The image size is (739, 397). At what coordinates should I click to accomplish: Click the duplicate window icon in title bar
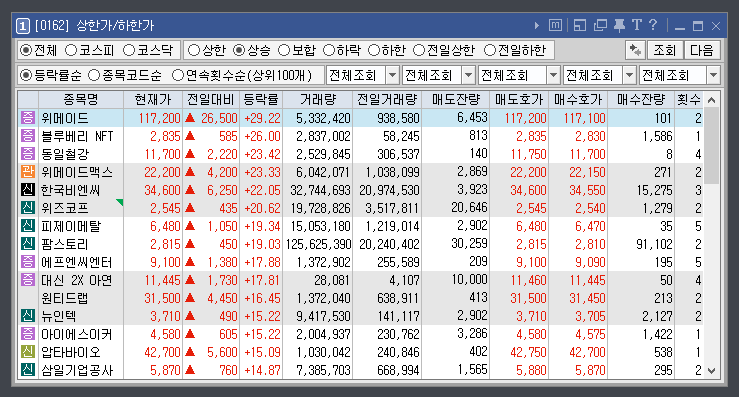(x=600, y=25)
